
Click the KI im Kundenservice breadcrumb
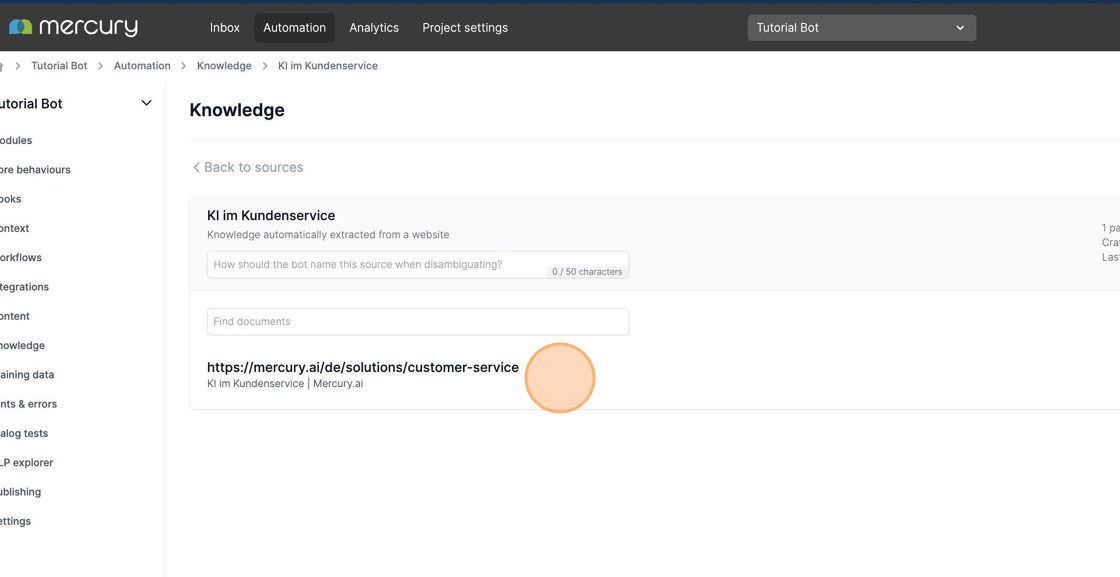[328, 66]
